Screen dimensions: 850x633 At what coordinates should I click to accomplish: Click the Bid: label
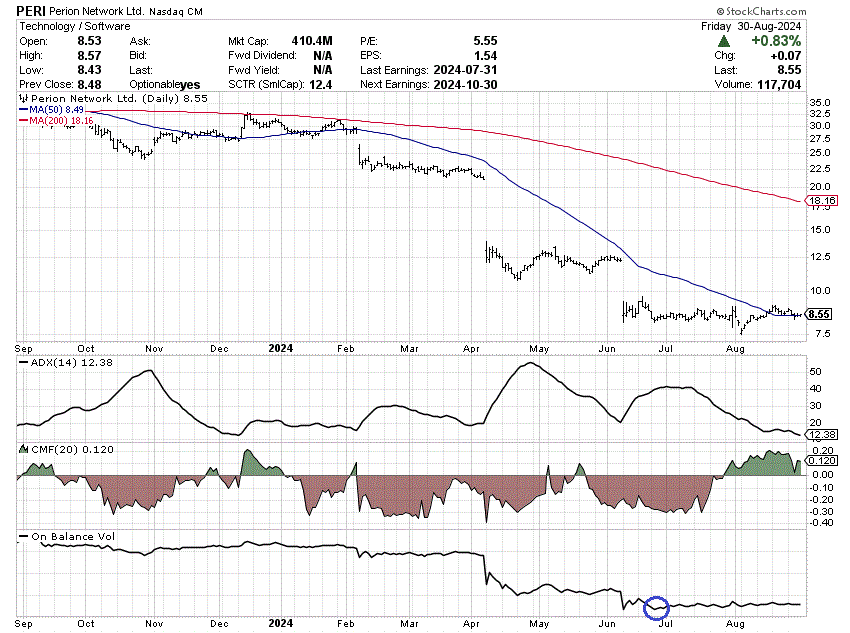tap(138, 55)
